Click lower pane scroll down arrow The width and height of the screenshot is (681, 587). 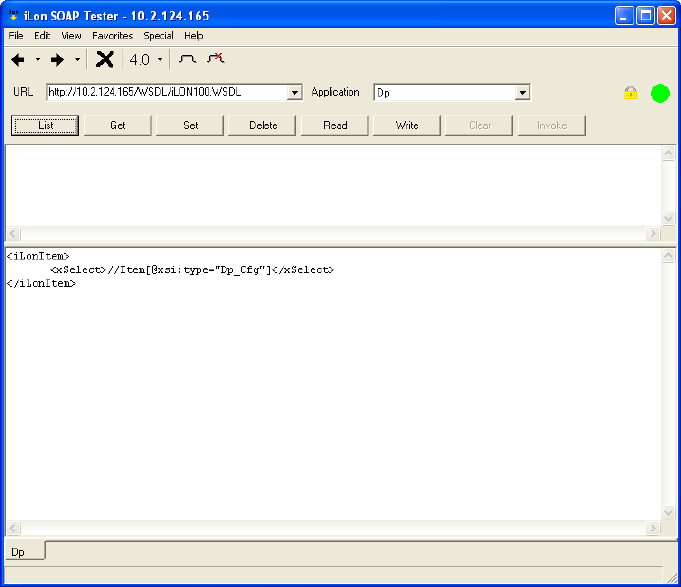[668, 512]
